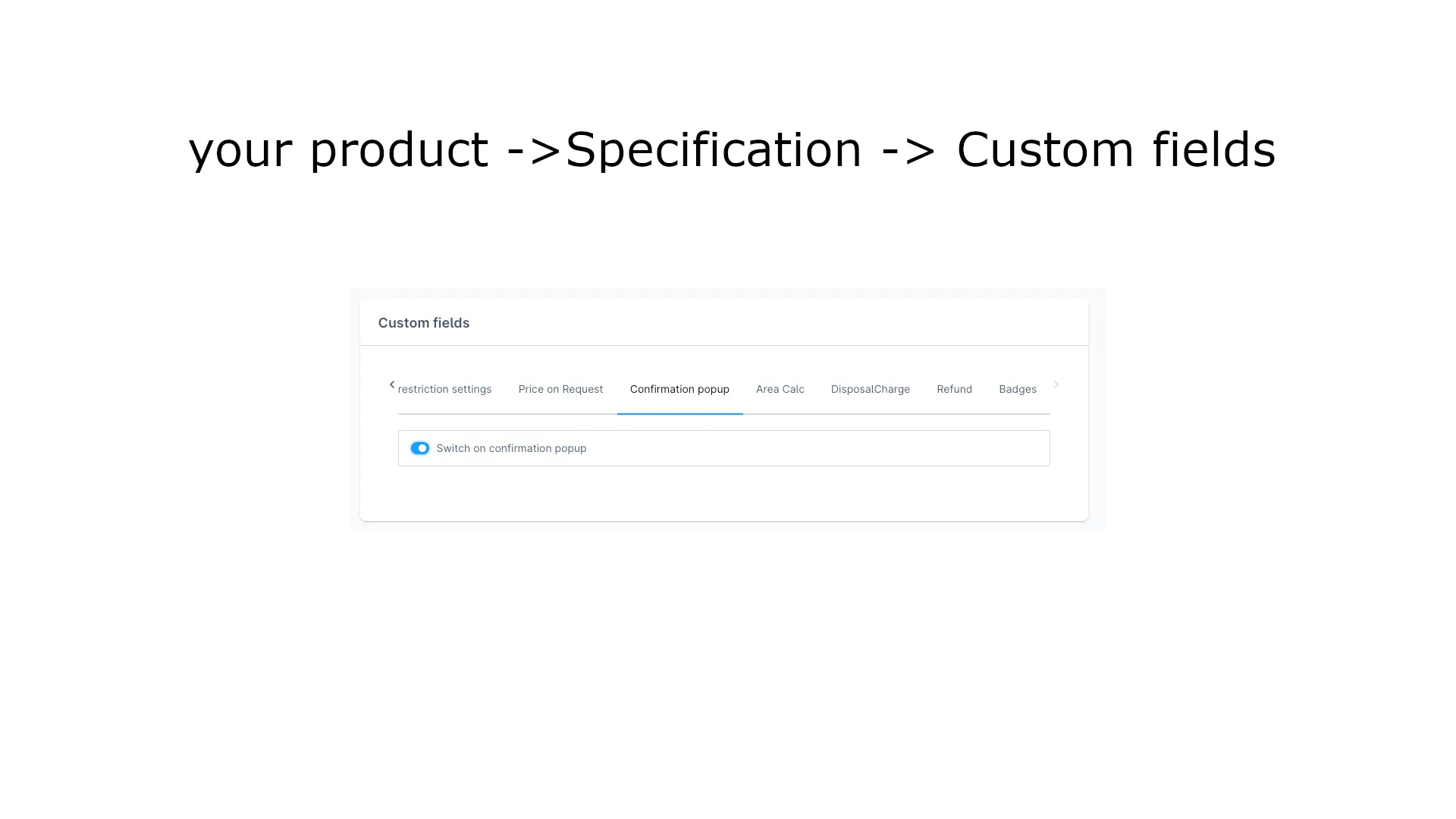This screenshot has width=1456, height=819.
Task: Disable the confirmation popup switch
Action: 419,448
